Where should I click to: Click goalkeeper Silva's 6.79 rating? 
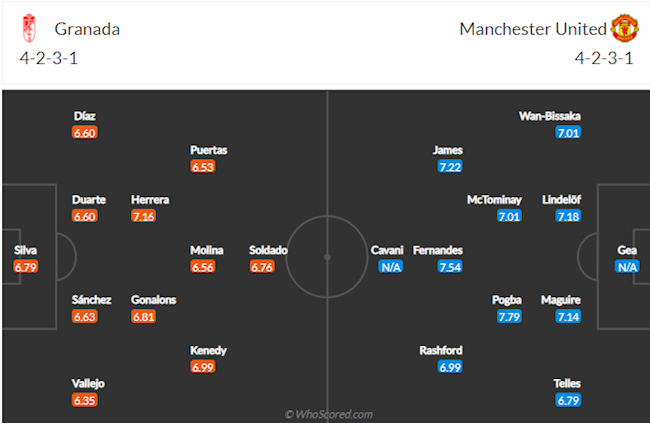click(26, 267)
